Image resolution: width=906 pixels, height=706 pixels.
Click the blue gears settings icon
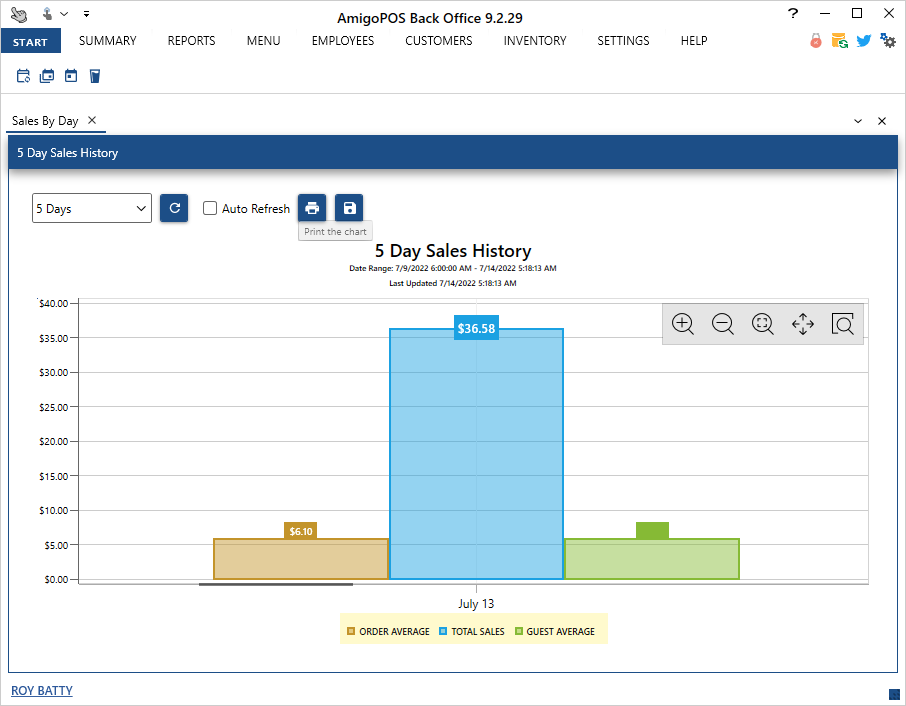point(888,41)
